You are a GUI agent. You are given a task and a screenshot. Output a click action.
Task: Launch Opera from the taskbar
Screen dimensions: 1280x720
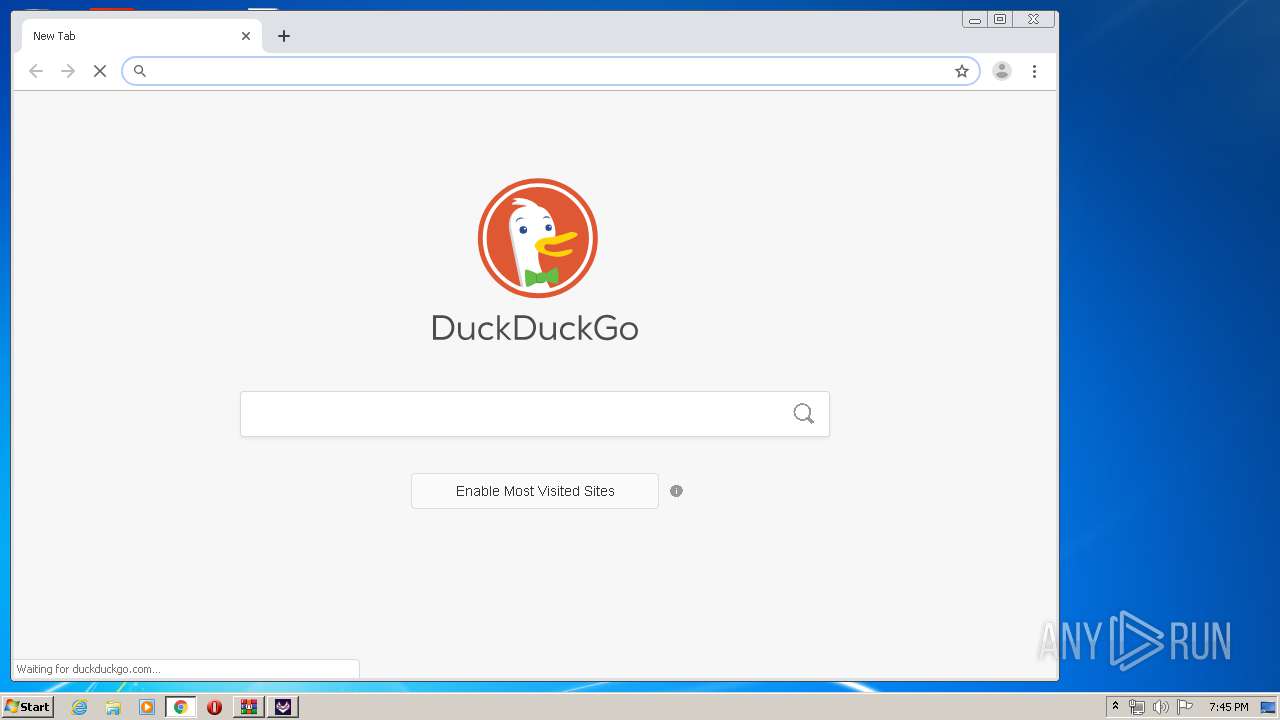click(x=214, y=707)
